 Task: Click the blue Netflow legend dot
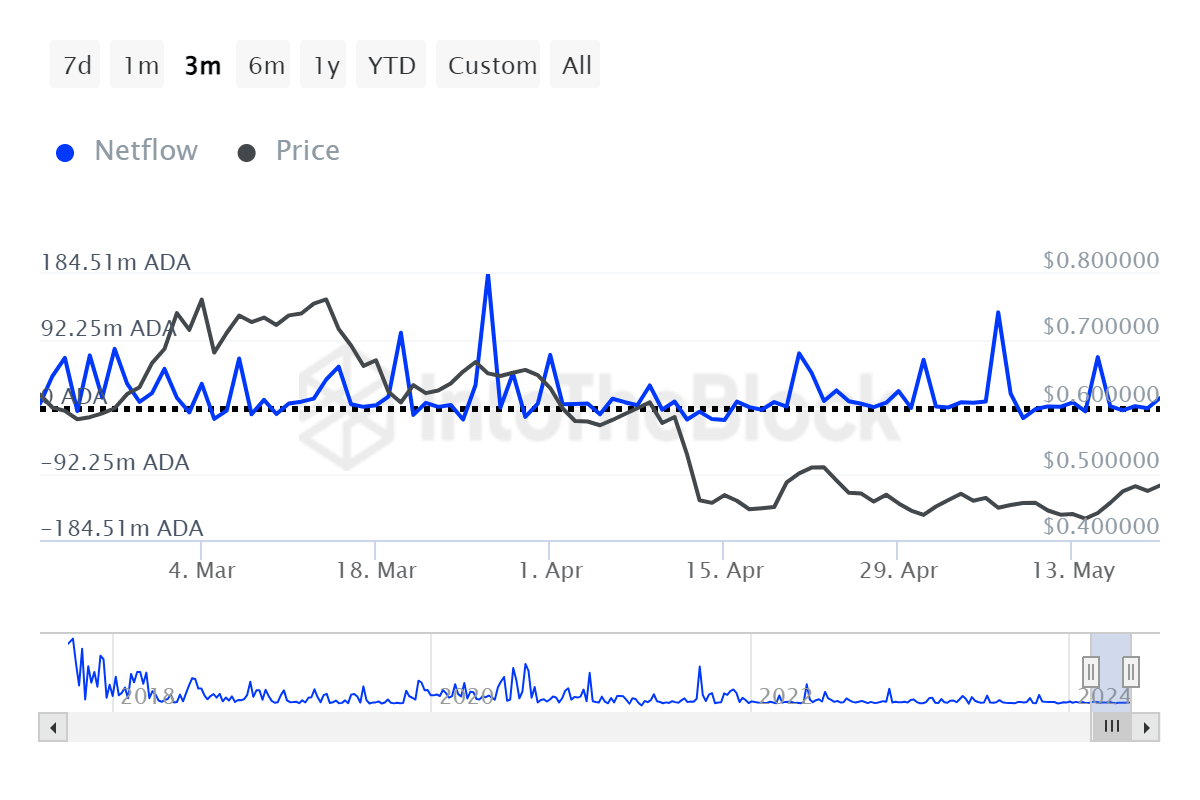[65, 150]
